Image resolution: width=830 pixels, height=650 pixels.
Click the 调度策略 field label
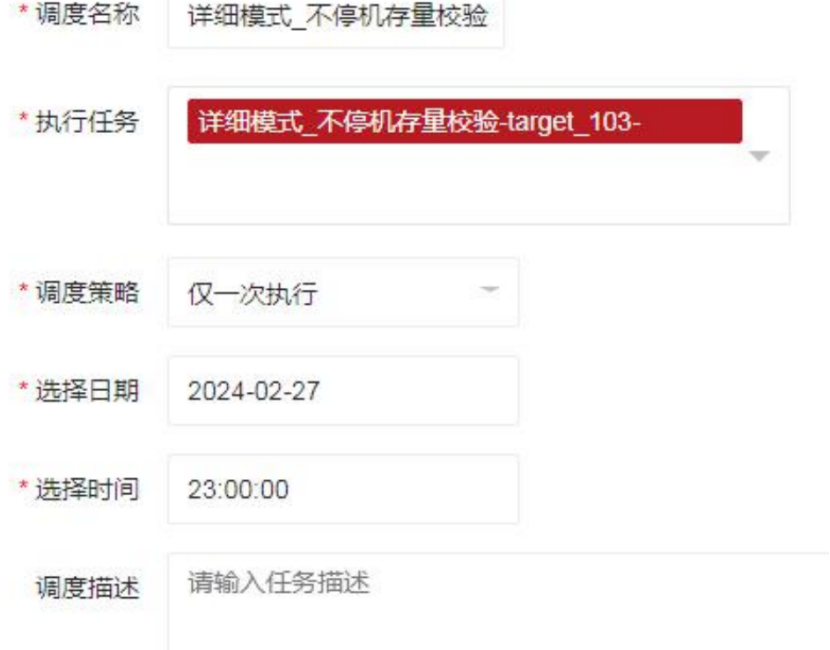[87, 292]
